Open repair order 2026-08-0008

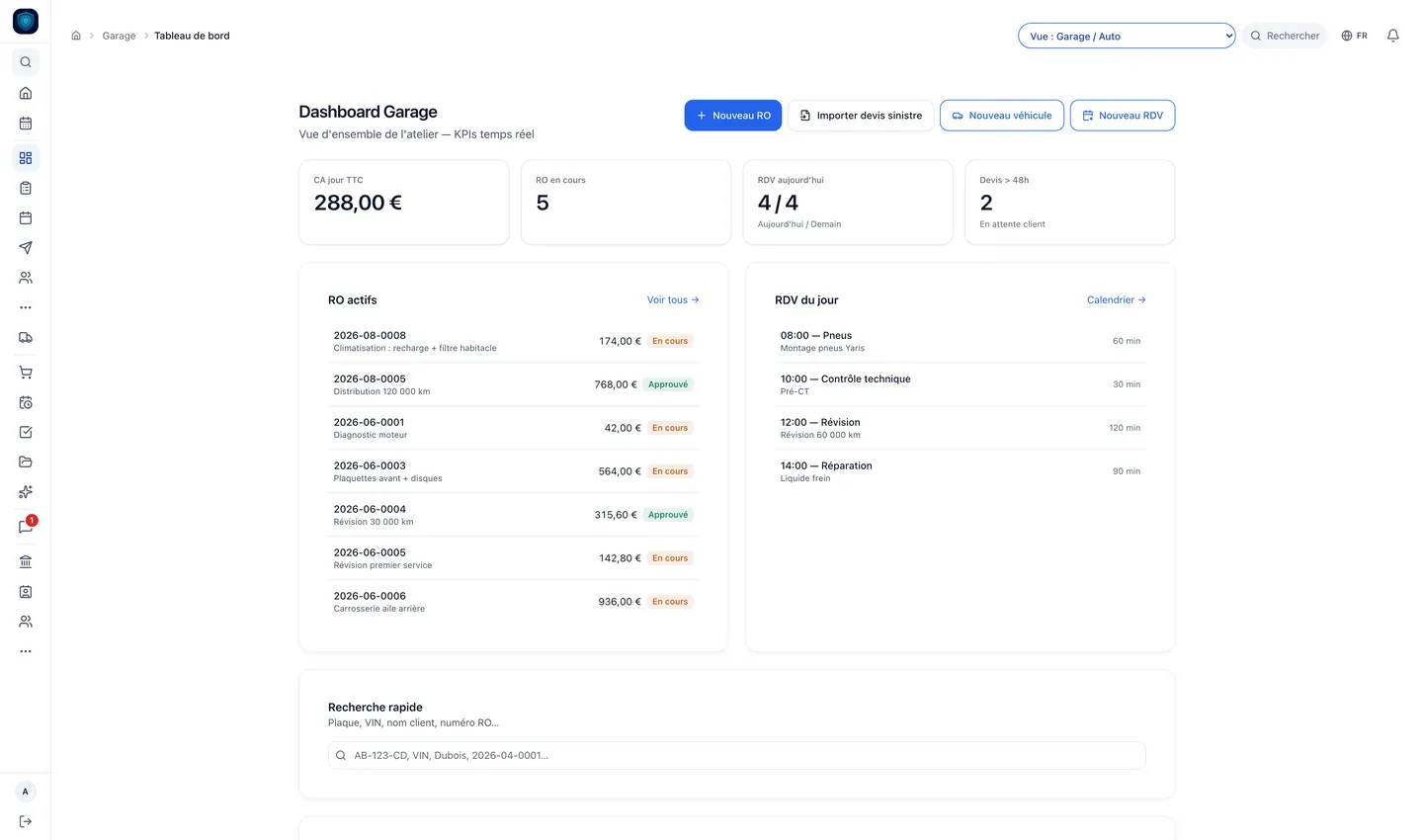point(514,341)
